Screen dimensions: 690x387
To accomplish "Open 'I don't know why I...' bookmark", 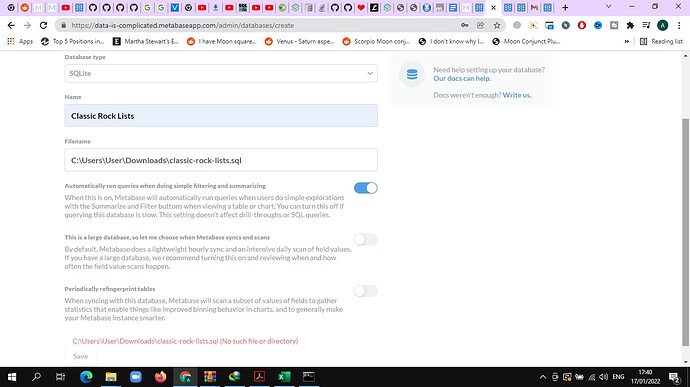I will [451, 41].
